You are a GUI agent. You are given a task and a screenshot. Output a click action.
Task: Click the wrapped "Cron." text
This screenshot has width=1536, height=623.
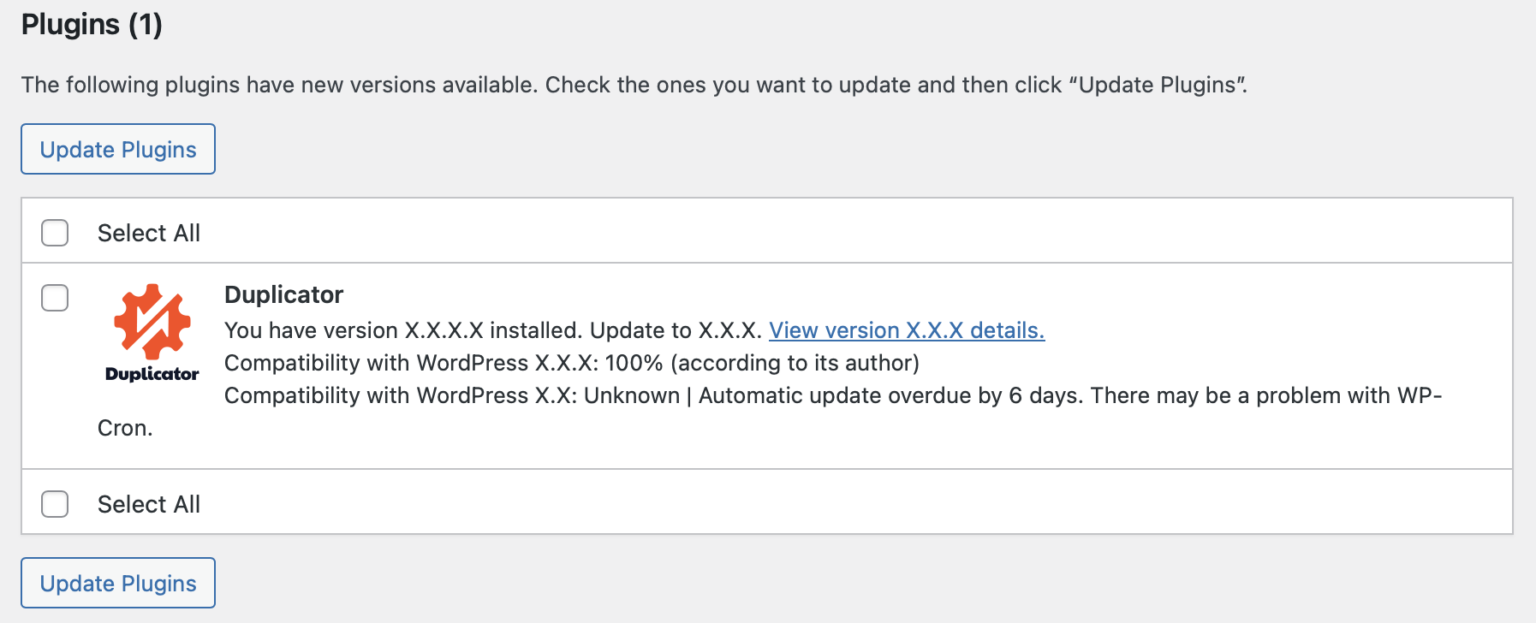click(125, 428)
